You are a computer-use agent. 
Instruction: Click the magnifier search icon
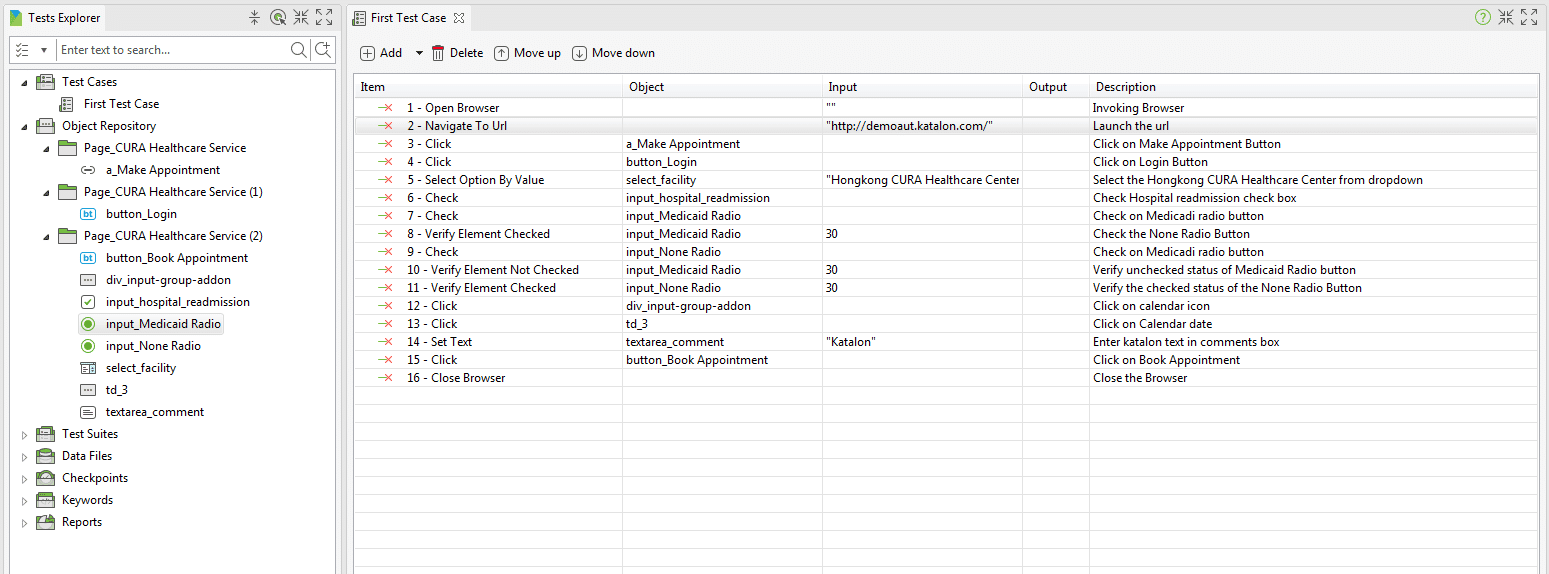click(298, 50)
